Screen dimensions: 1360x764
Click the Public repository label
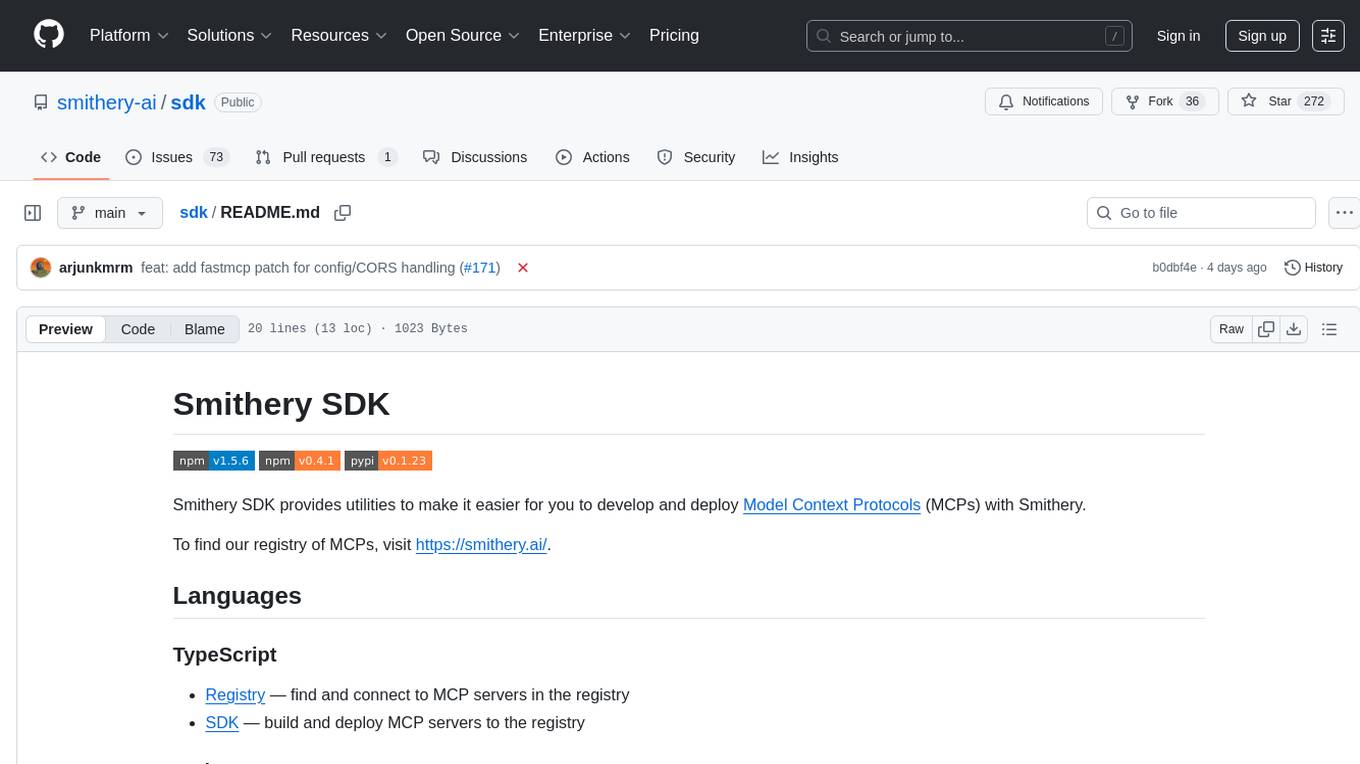237,102
